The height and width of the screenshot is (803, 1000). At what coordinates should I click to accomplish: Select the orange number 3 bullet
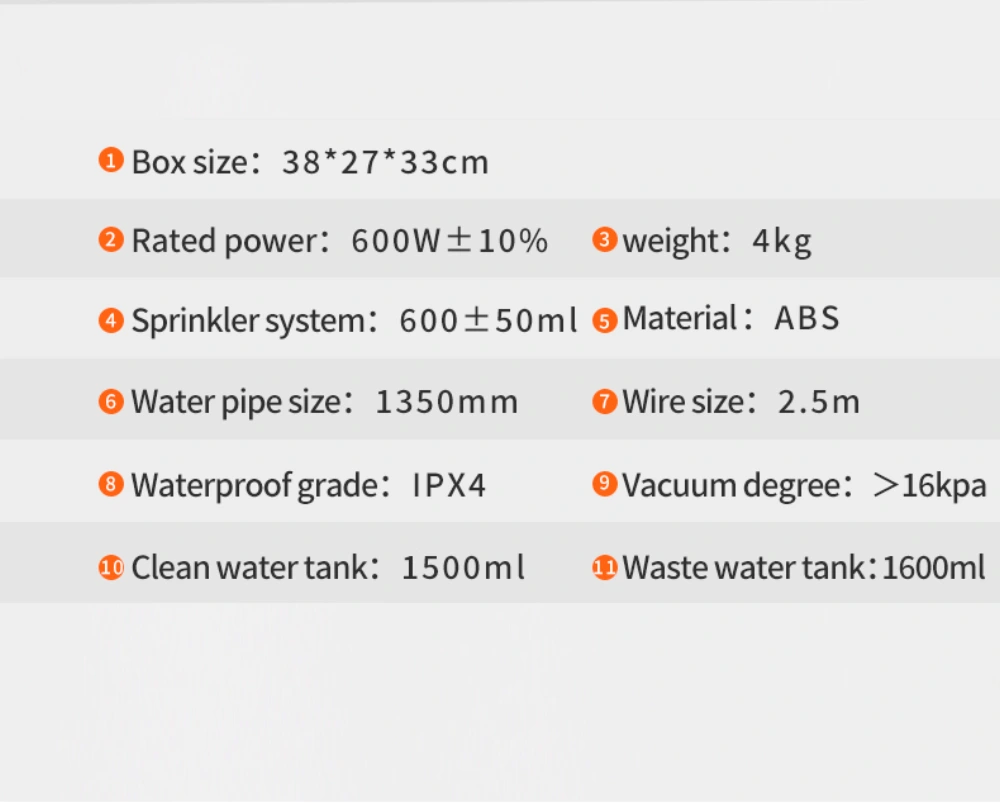pyautogui.click(x=604, y=240)
